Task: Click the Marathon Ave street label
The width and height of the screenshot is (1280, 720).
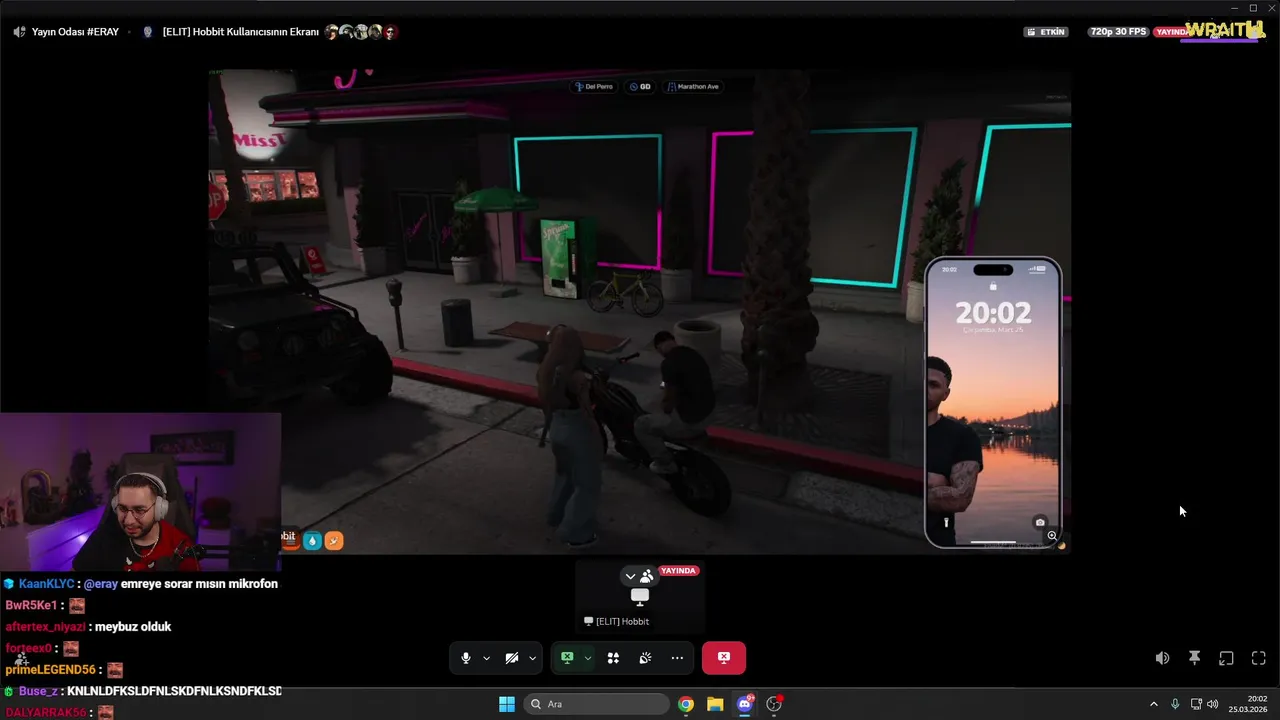Action: coord(693,87)
